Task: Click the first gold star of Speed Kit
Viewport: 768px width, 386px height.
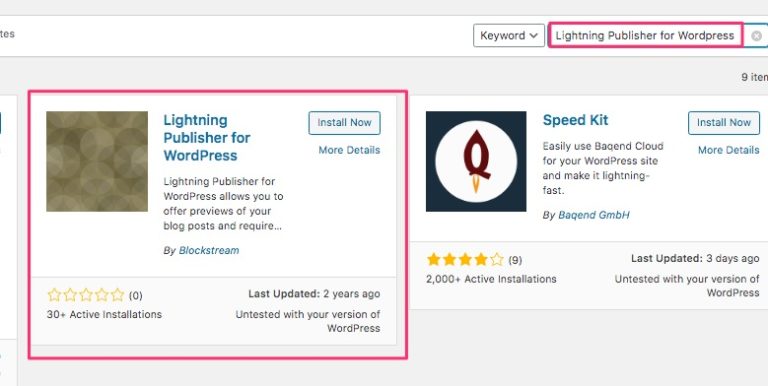Action: click(x=433, y=260)
